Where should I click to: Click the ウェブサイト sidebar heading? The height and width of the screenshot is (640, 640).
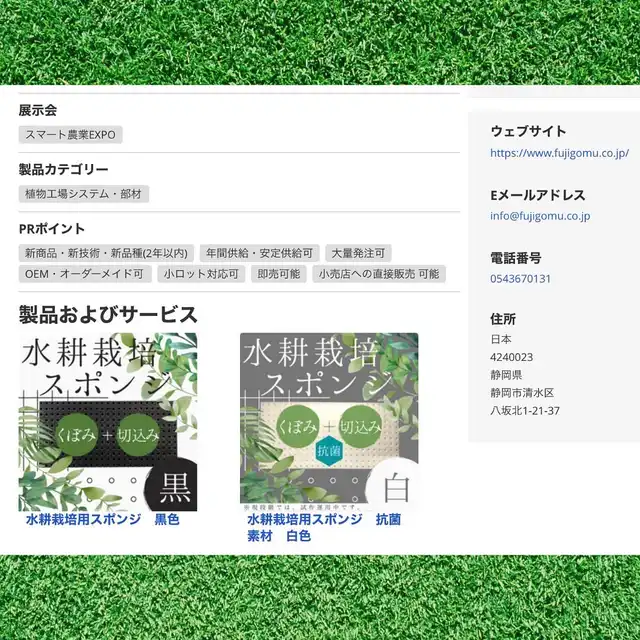coord(528,131)
